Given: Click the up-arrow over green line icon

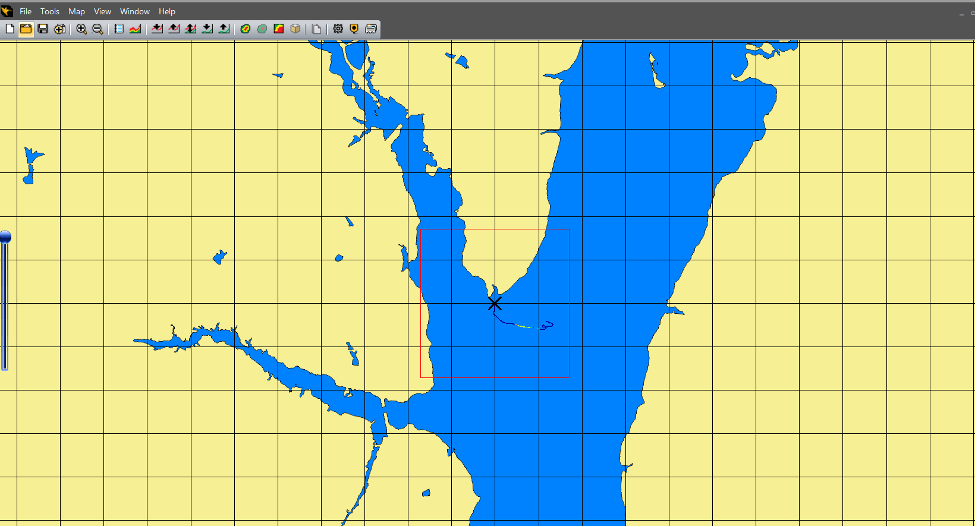Looking at the screenshot, I should click(224, 29).
